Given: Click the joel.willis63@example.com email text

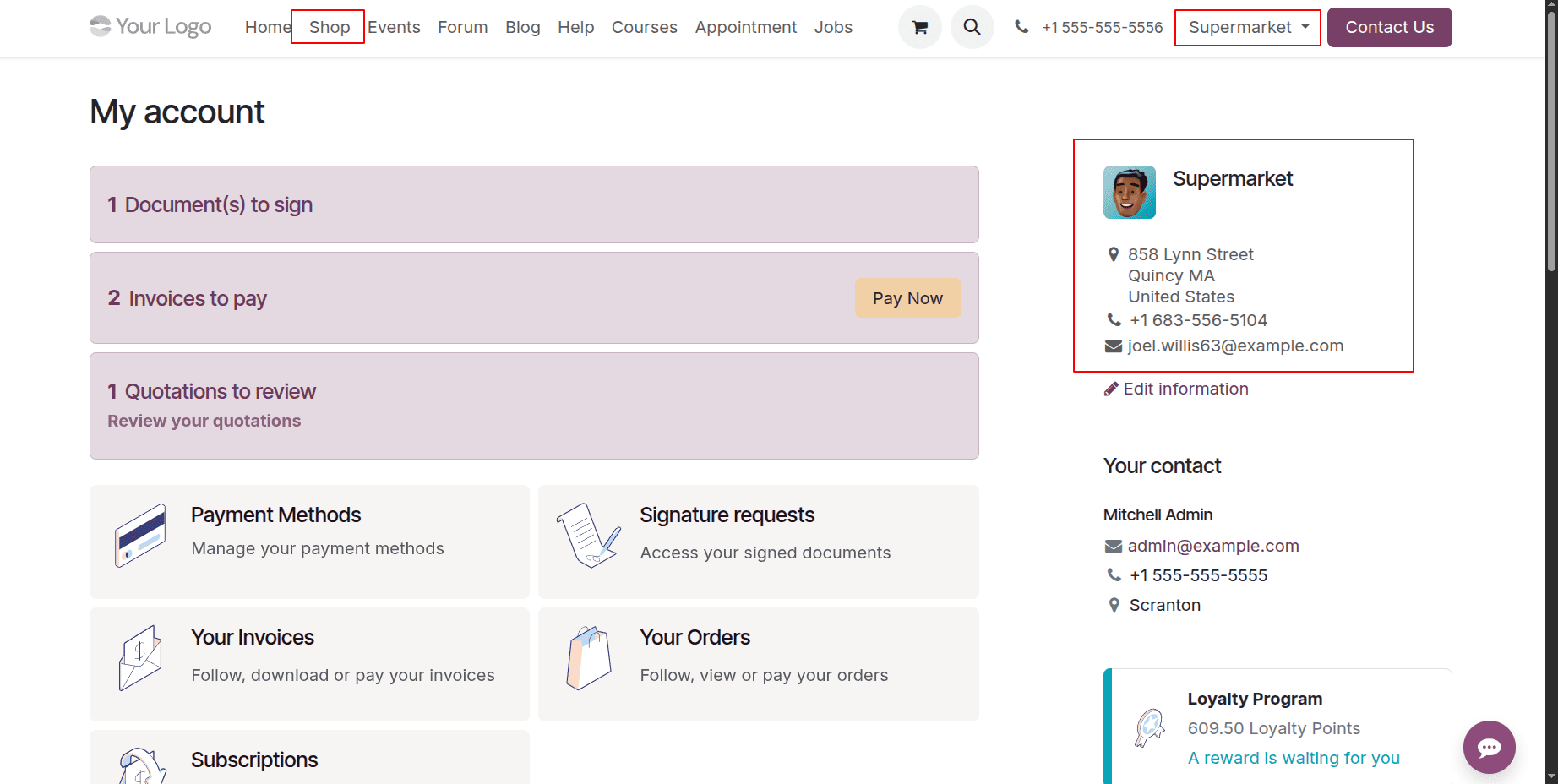Looking at the screenshot, I should click(x=1235, y=346).
